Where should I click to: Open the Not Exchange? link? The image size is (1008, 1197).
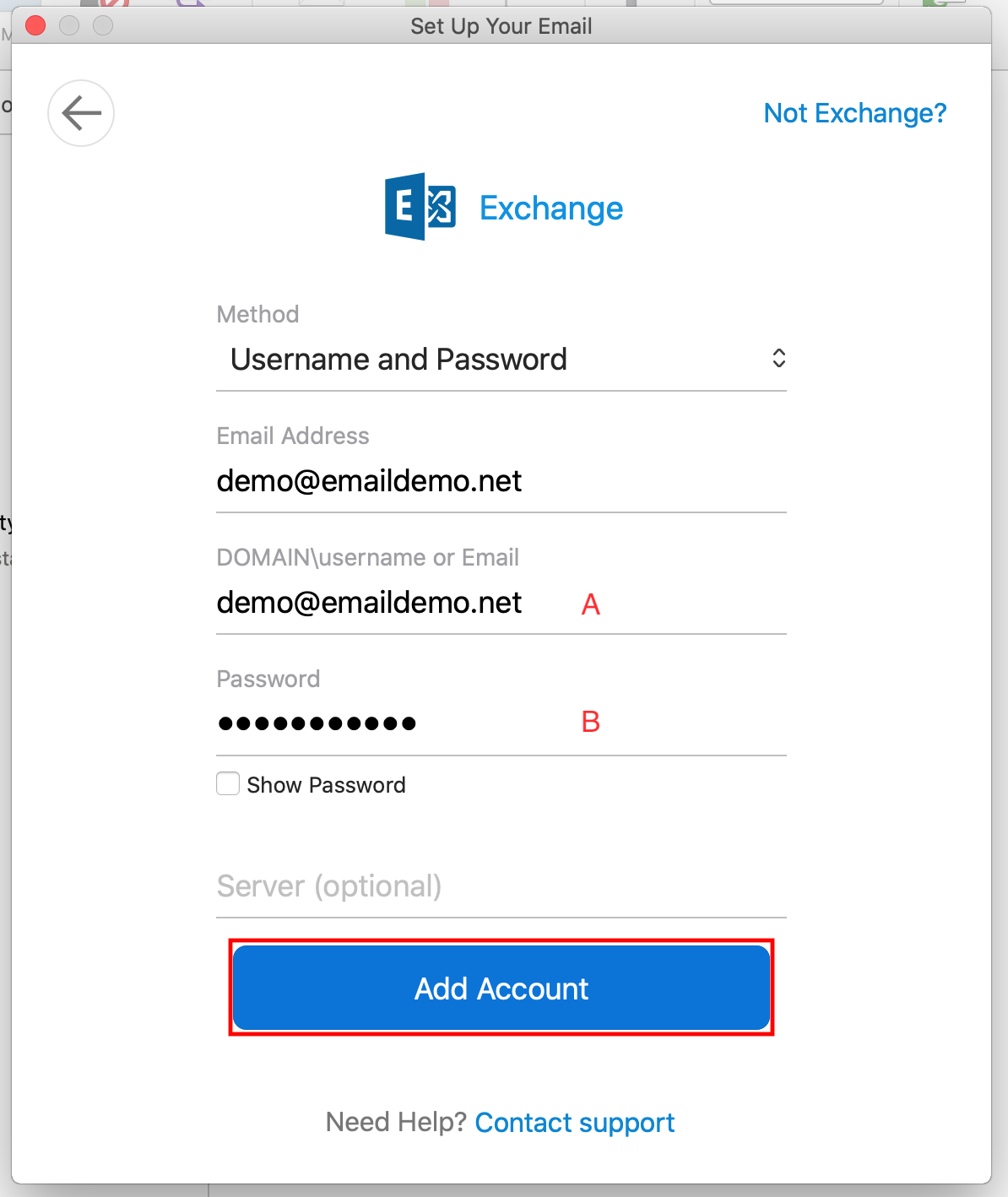pyautogui.click(x=855, y=113)
